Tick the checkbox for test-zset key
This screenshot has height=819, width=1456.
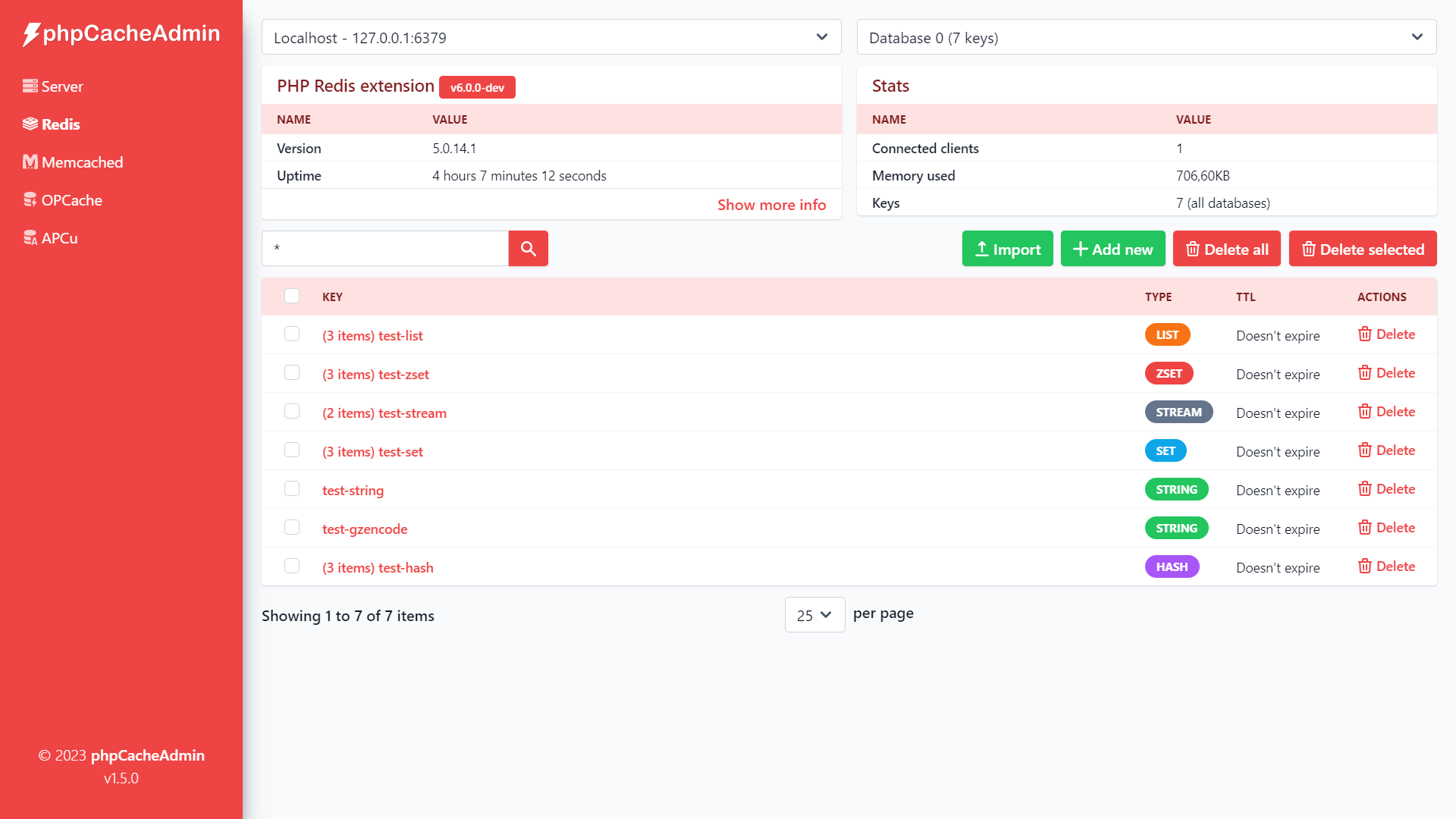click(292, 372)
